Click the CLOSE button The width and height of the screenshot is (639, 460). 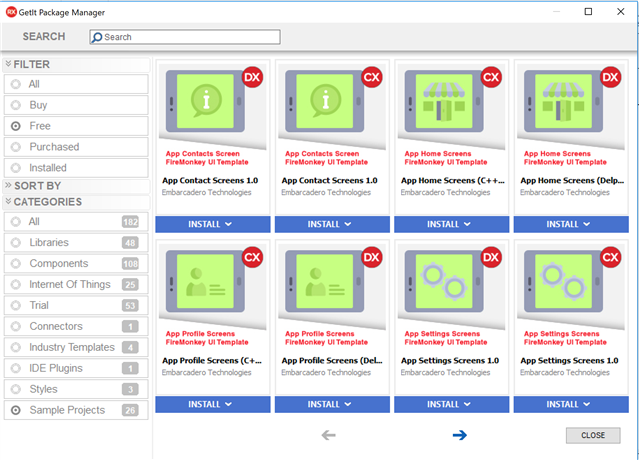point(593,435)
